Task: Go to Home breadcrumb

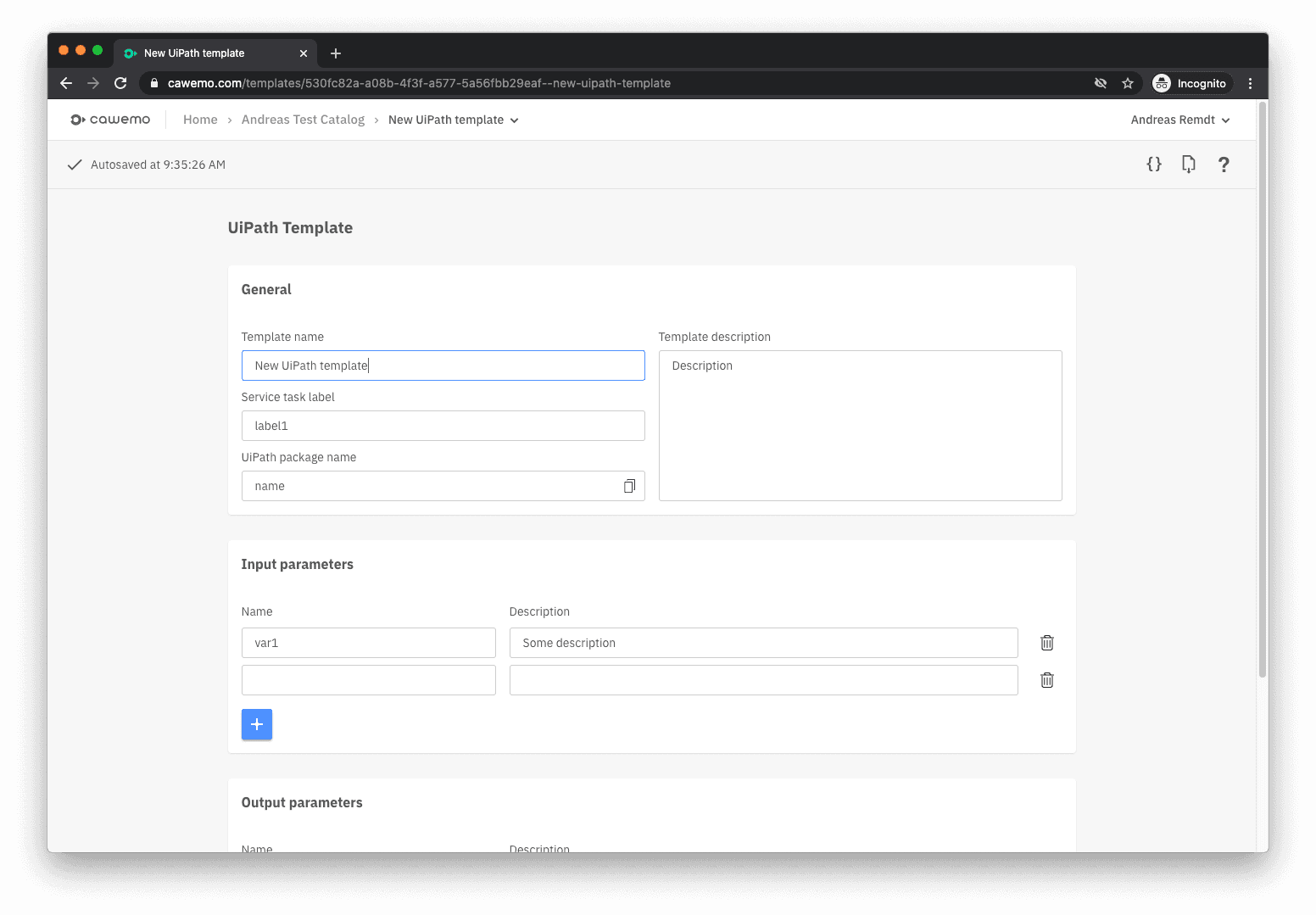Action: click(200, 120)
